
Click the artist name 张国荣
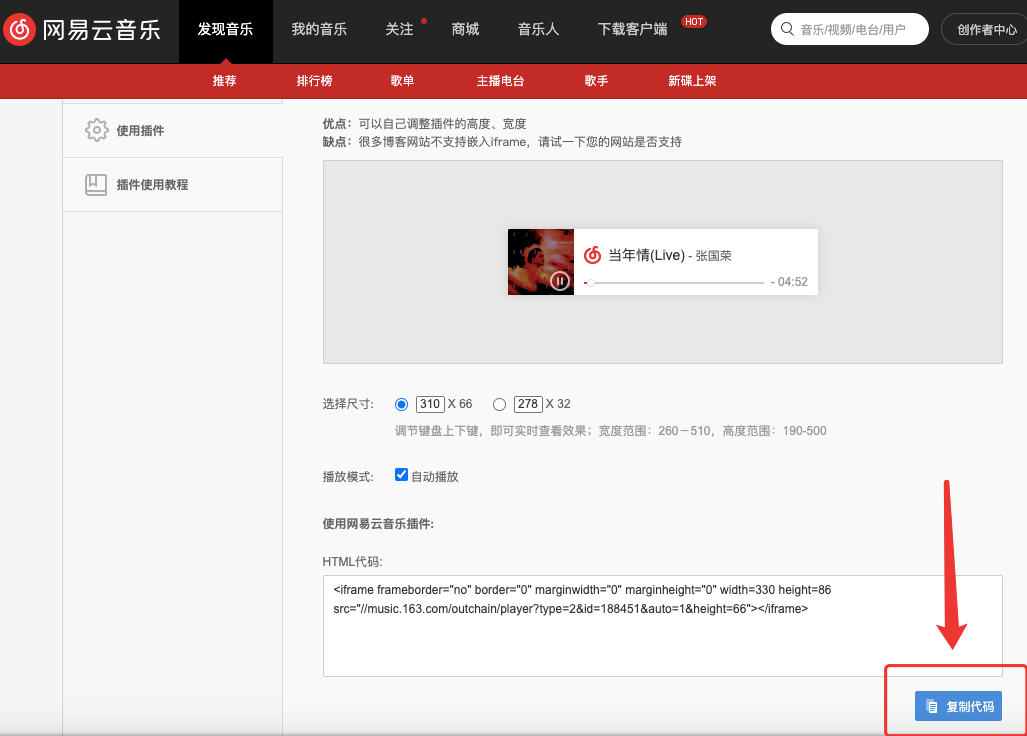[x=713, y=255]
